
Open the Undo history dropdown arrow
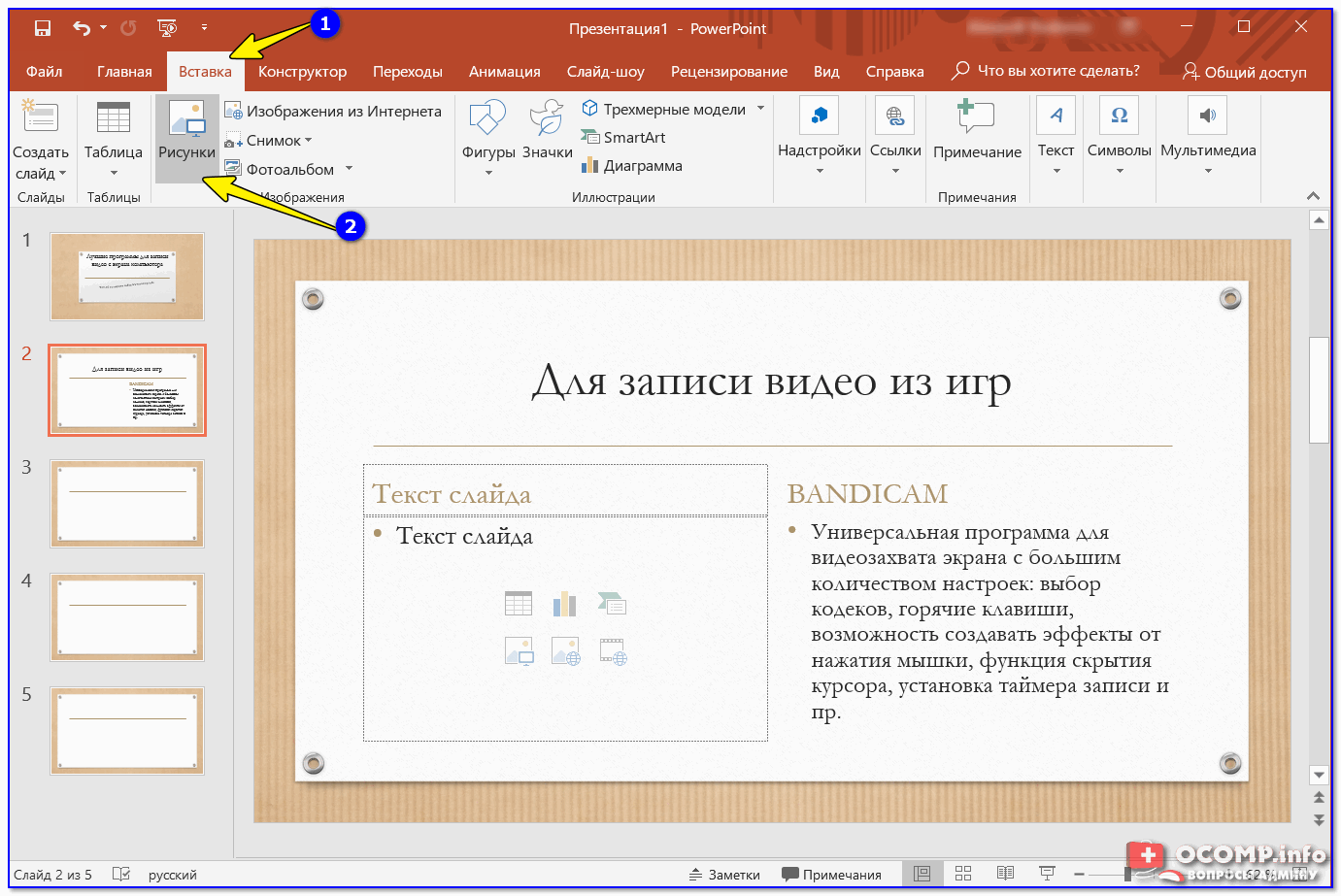[103, 28]
